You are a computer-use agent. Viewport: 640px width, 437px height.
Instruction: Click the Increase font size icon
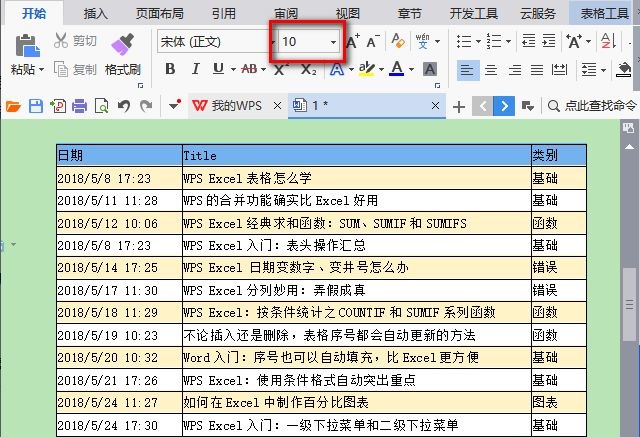click(353, 41)
